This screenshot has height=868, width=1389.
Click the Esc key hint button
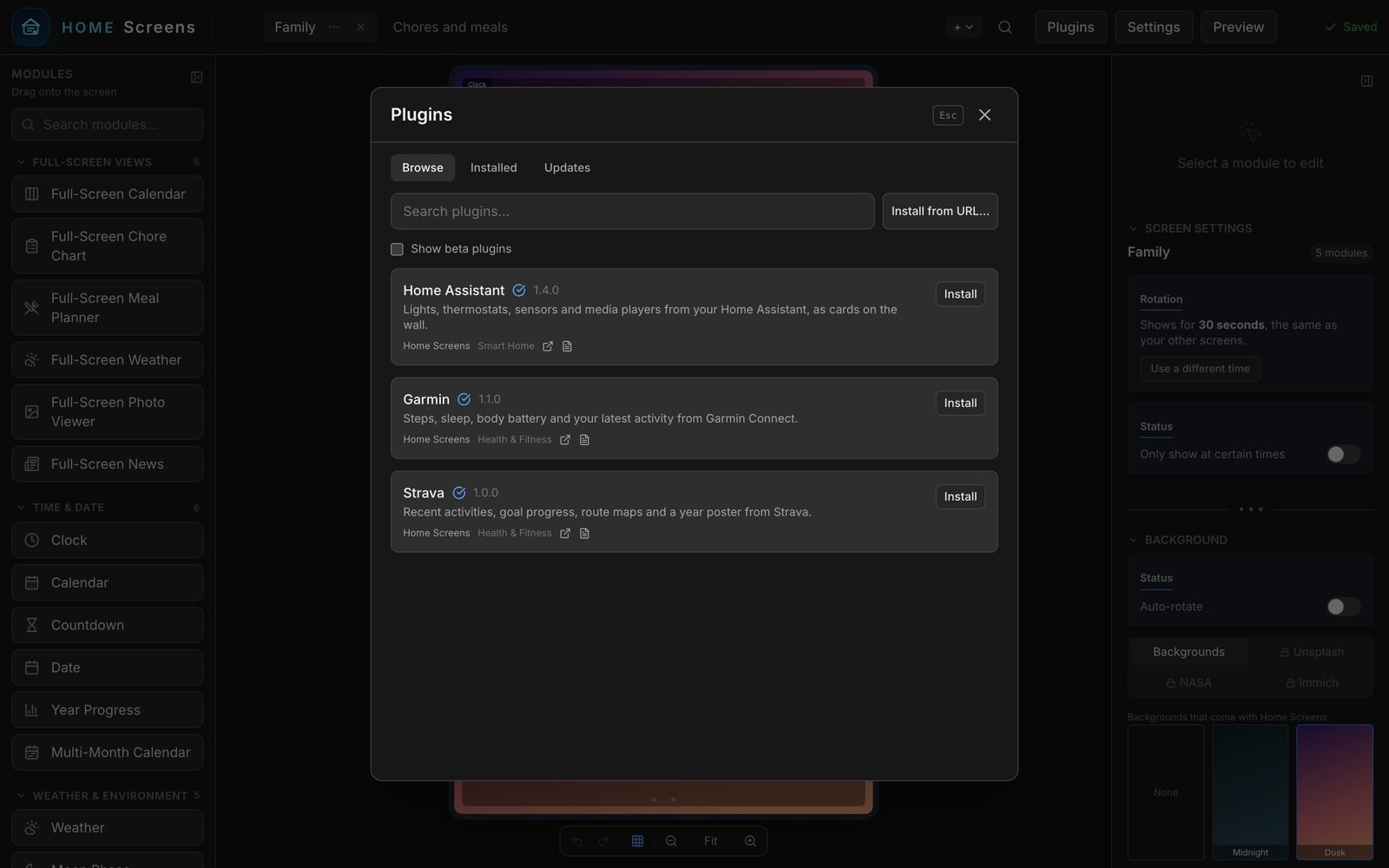point(948,115)
